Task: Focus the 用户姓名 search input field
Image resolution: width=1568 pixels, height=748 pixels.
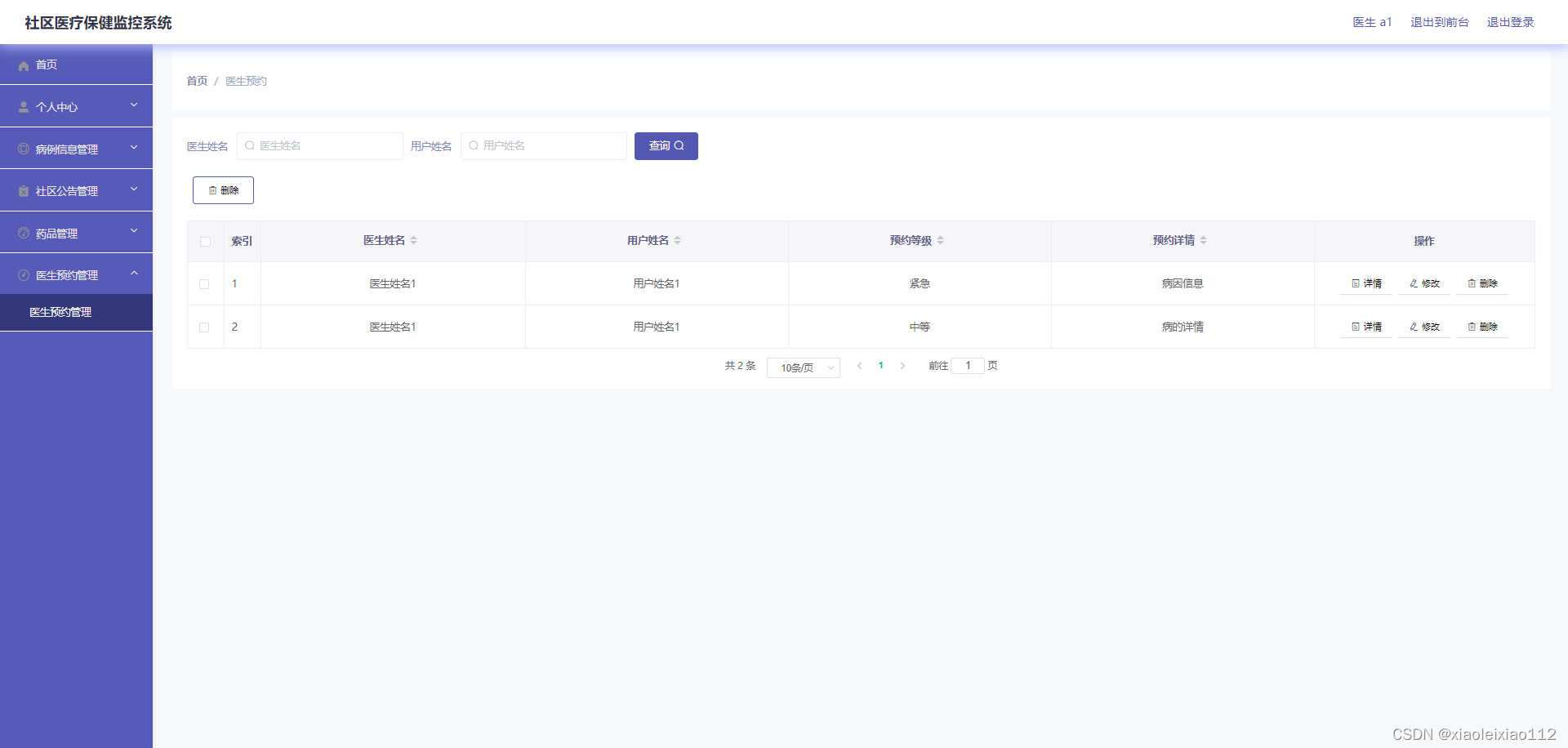Action: pyautogui.click(x=544, y=146)
